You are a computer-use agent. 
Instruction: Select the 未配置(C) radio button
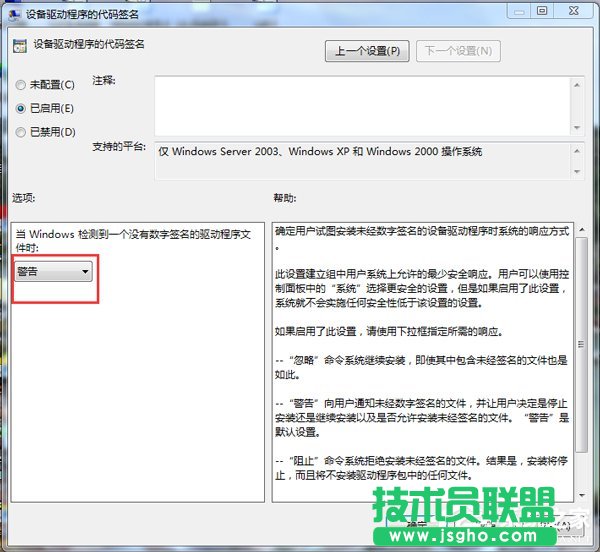pyautogui.click(x=20, y=85)
